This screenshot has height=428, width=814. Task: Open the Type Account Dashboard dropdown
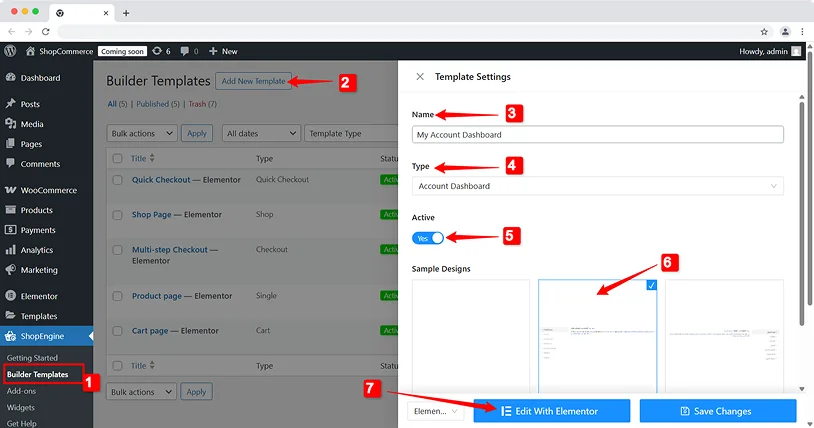pyautogui.click(x=598, y=186)
